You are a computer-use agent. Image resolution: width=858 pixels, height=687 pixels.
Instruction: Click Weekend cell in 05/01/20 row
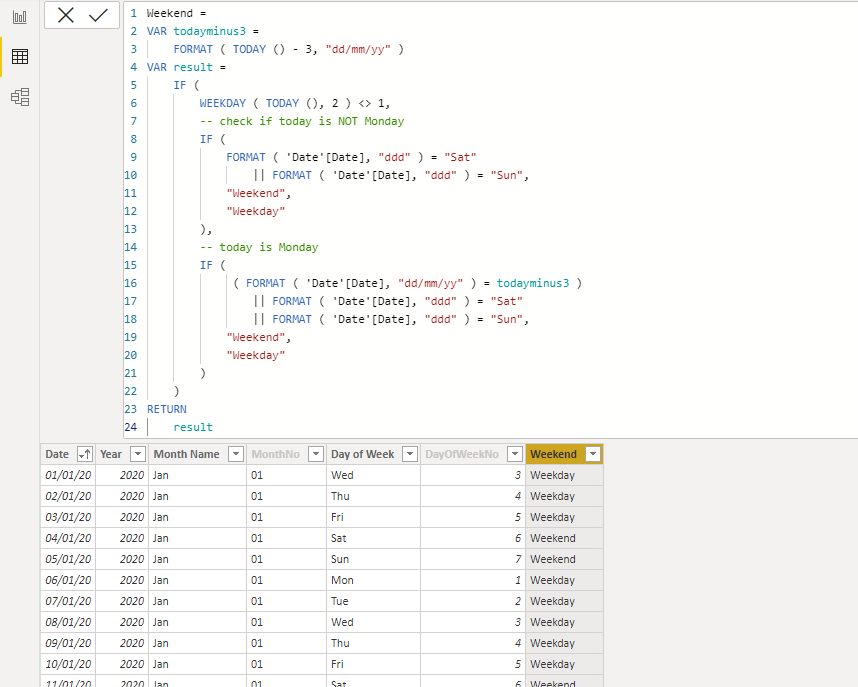564,559
